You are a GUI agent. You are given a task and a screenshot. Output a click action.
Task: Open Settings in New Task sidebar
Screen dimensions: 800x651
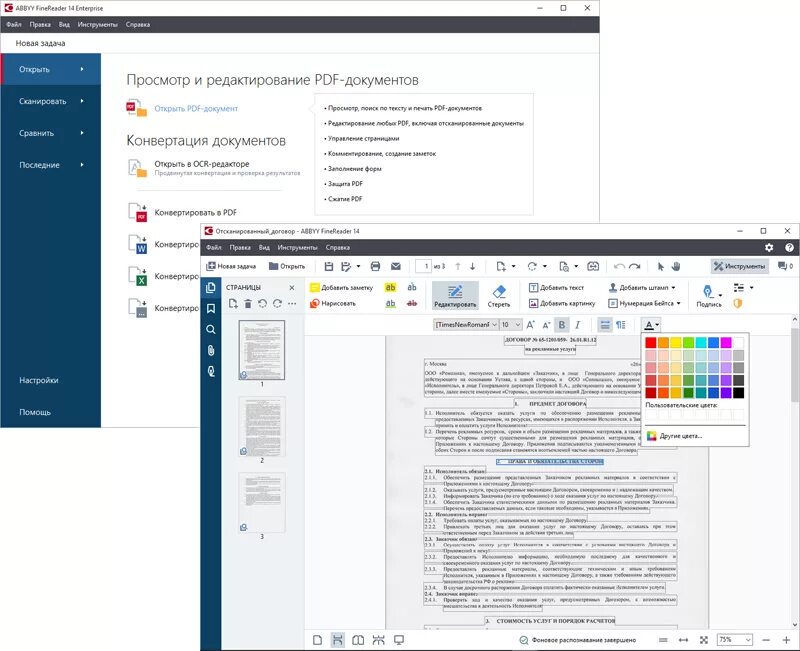(x=39, y=380)
